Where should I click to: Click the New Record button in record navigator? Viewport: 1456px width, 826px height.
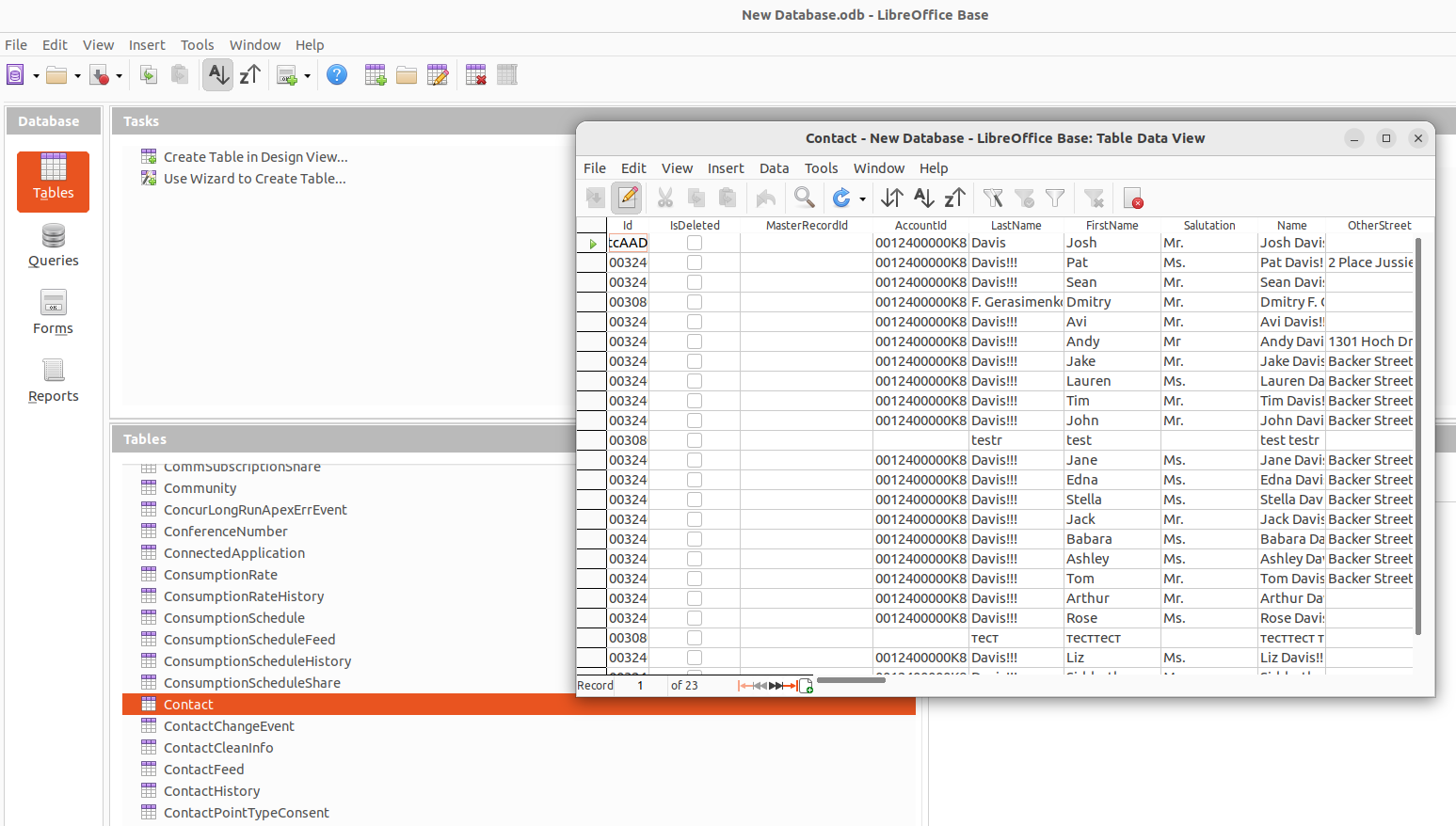tap(806, 686)
